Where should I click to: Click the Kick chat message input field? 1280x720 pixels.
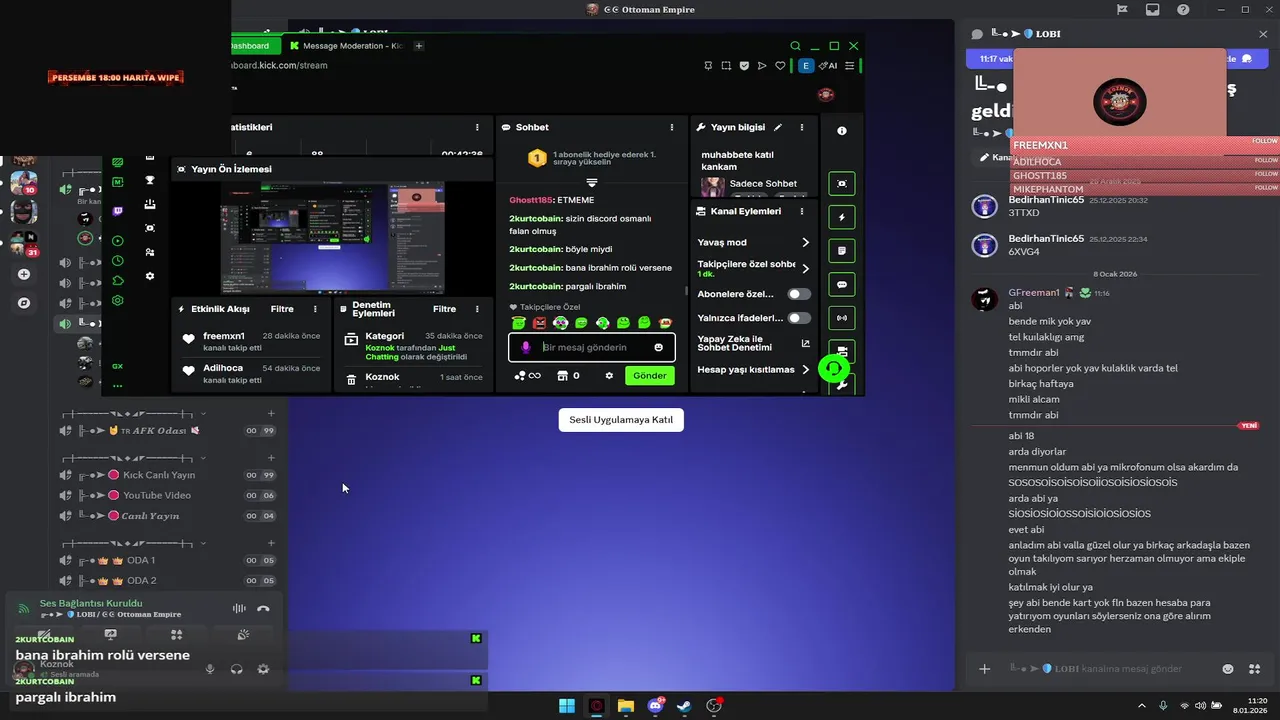tap(592, 347)
